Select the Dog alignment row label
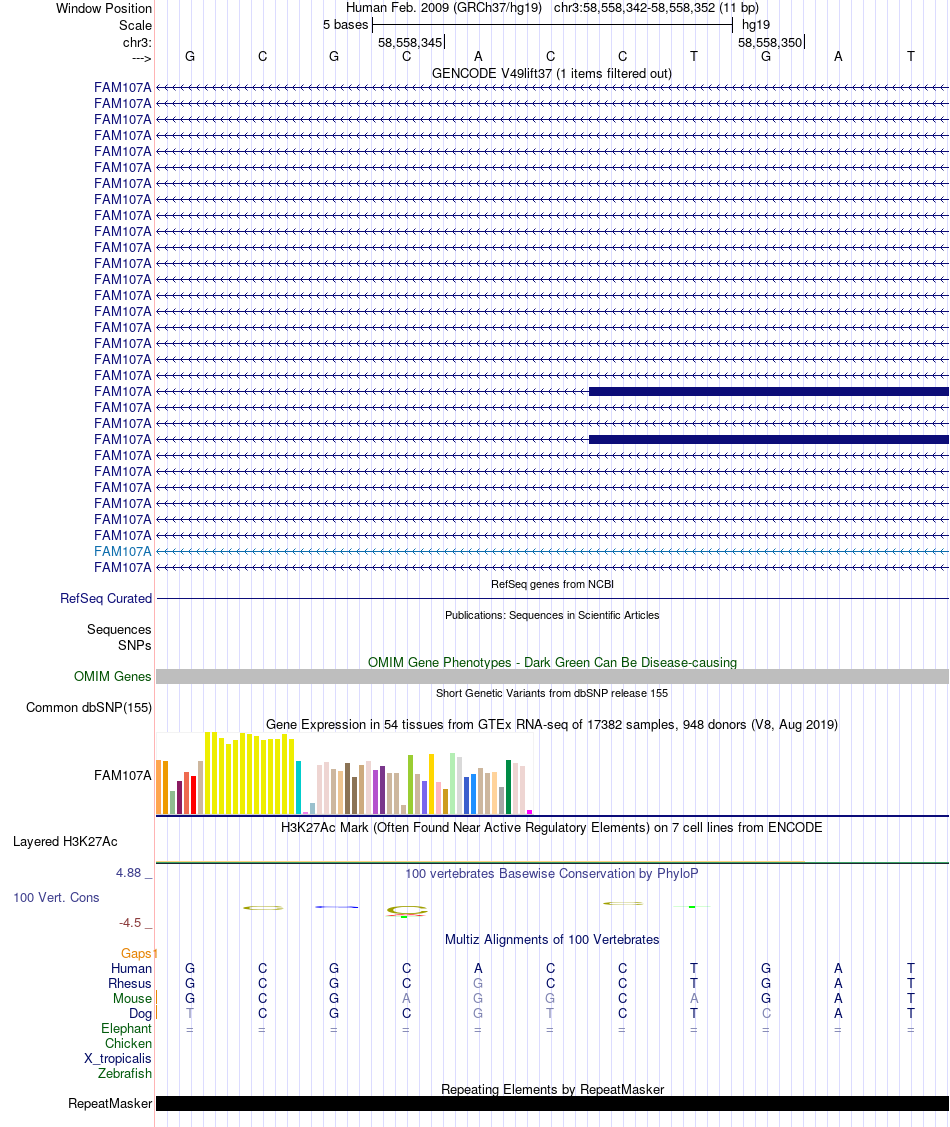 (140, 1013)
